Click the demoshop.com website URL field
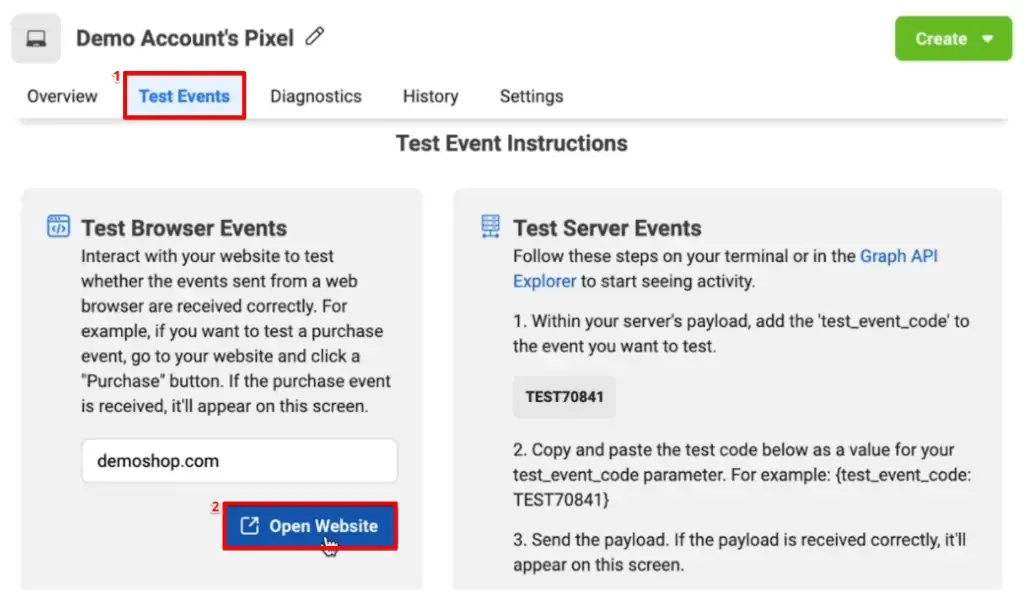The height and width of the screenshot is (603, 1024). click(x=239, y=460)
